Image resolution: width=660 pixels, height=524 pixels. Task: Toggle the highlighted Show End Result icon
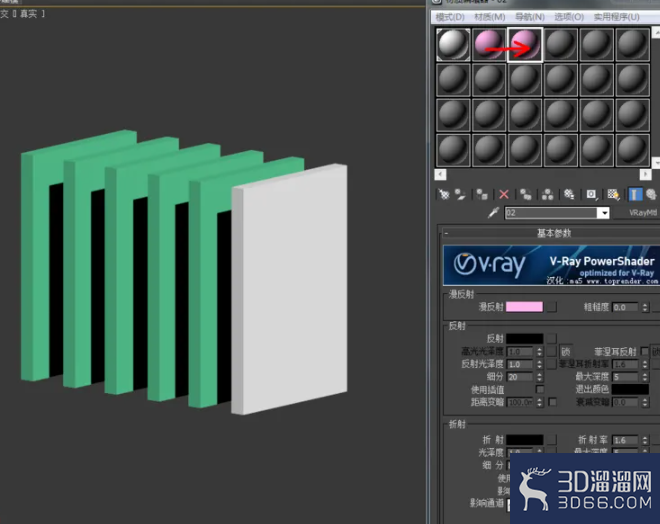click(x=635, y=194)
